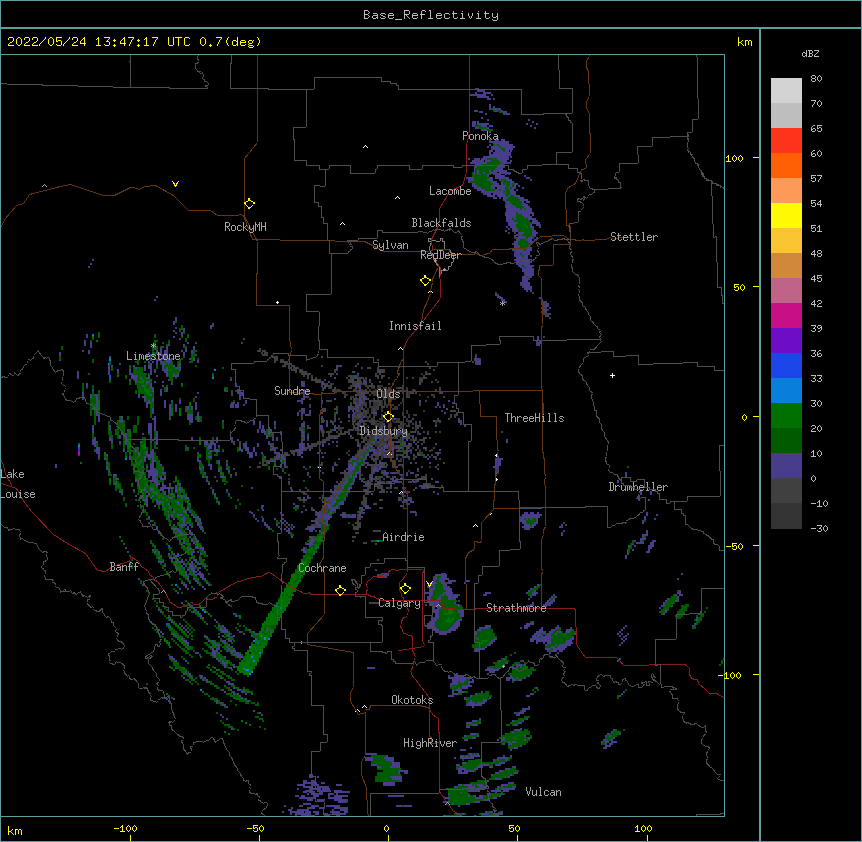Pick the slate purple 0-10 dBZ legend swatch
Image resolution: width=862 pixels, height=842 pixels.
(786, 466)
